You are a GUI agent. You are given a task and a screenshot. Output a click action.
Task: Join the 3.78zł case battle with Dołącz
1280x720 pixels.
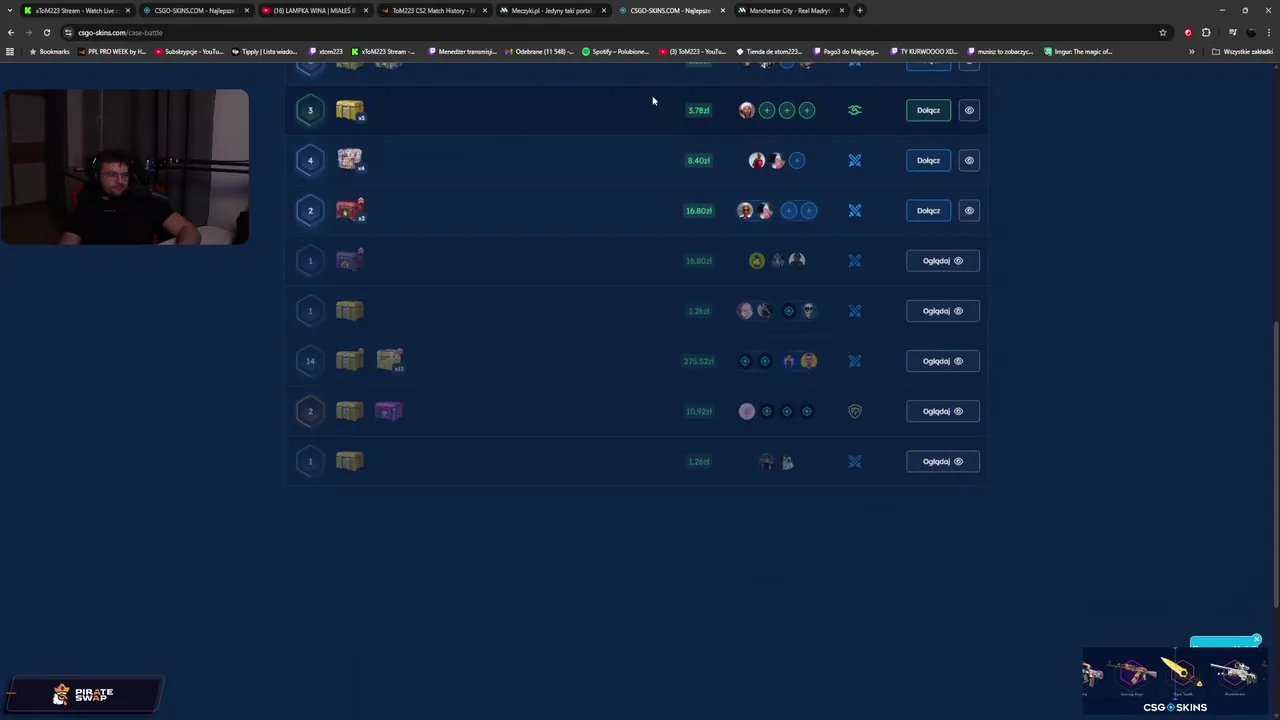tap(928, 110)
